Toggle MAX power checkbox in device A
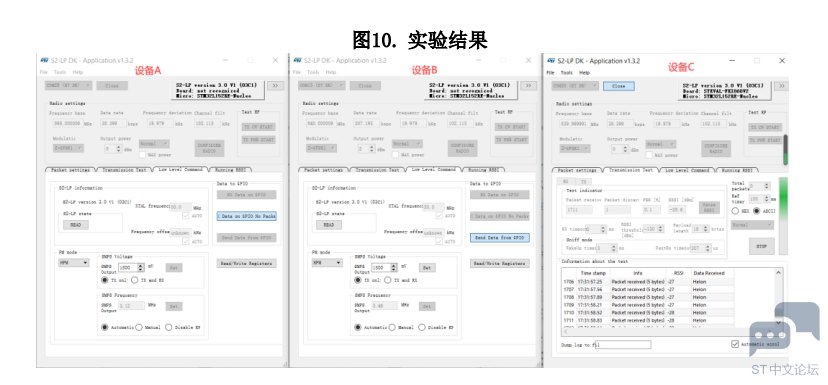This screenshot has width=828, height=385. point(143,155)
